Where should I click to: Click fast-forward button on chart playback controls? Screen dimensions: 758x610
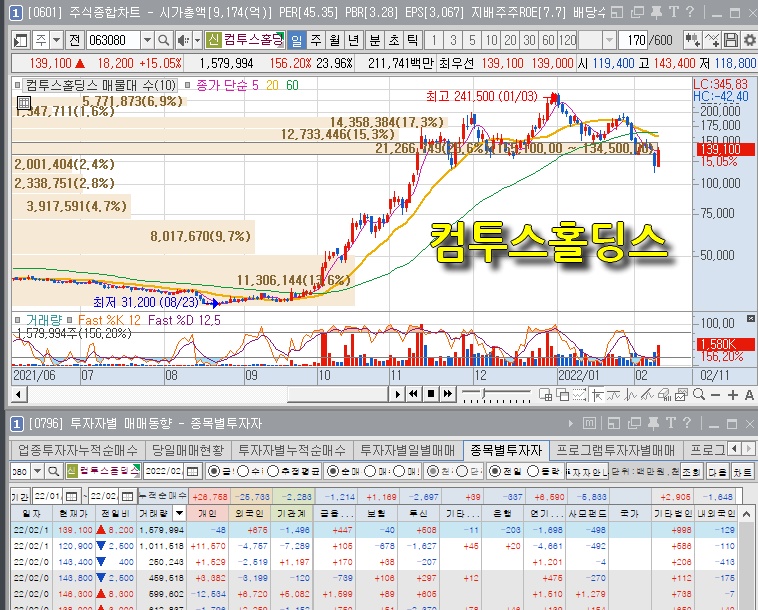click(x=448, y=394)
